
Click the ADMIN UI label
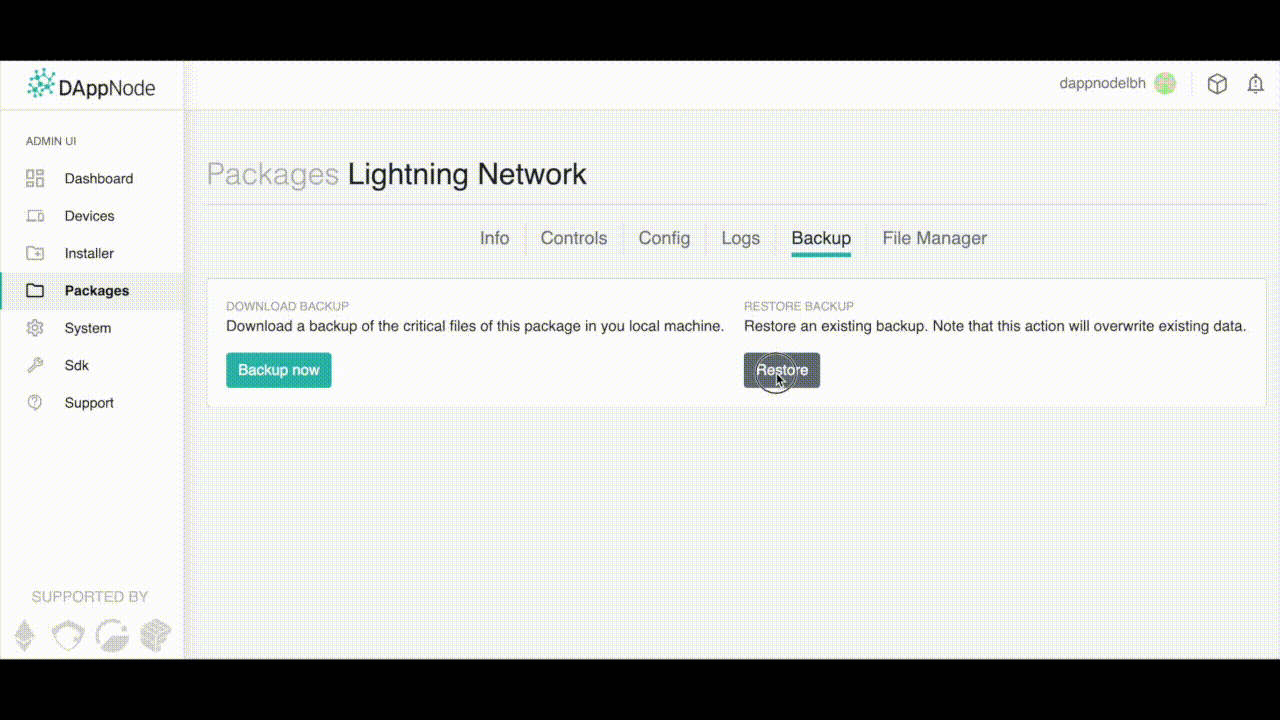pos(51,141)
